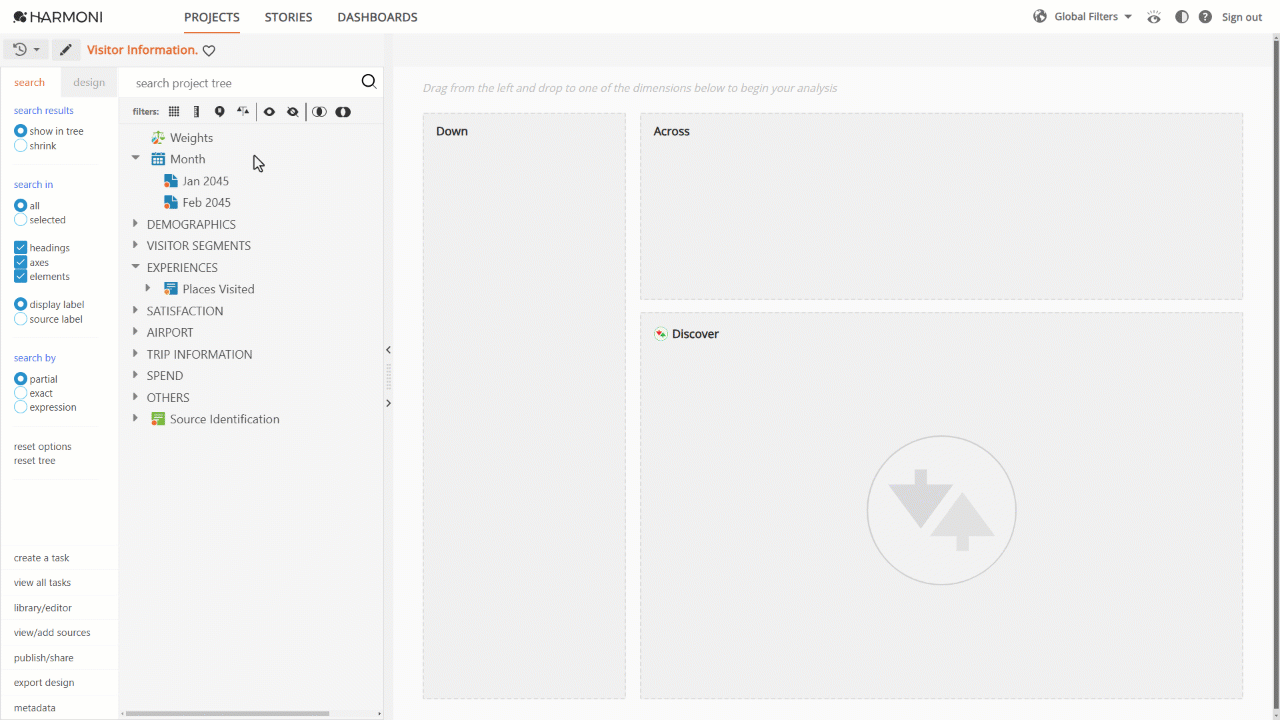Click the pin marker filter icon
This screenshot has height=720, width=1280.
220,112
